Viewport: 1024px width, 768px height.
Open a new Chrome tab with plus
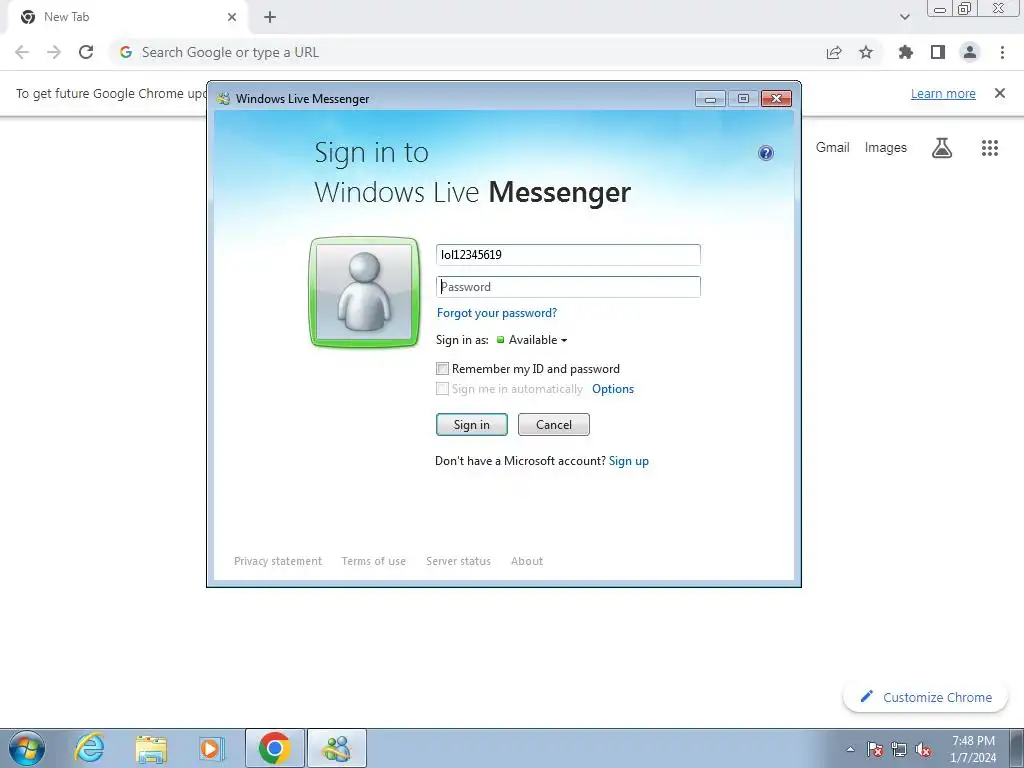point(270,17)
